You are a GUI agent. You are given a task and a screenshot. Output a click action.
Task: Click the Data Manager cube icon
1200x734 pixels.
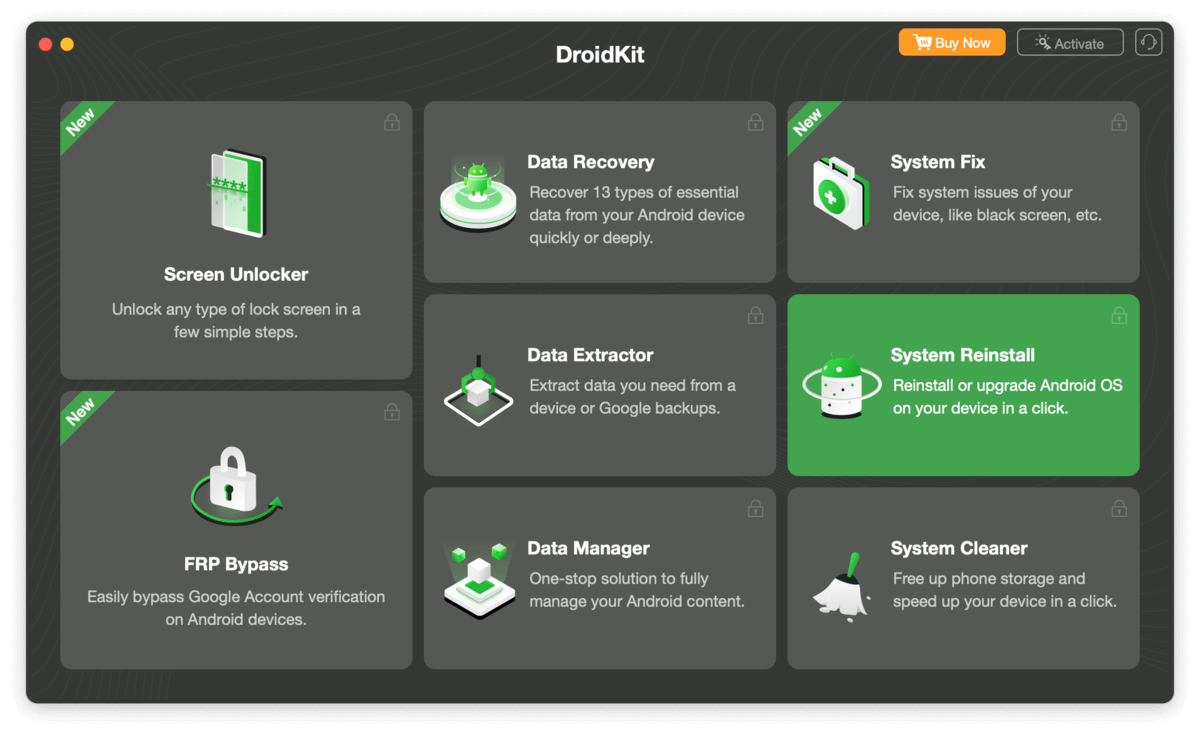click(x=479, y=580)
